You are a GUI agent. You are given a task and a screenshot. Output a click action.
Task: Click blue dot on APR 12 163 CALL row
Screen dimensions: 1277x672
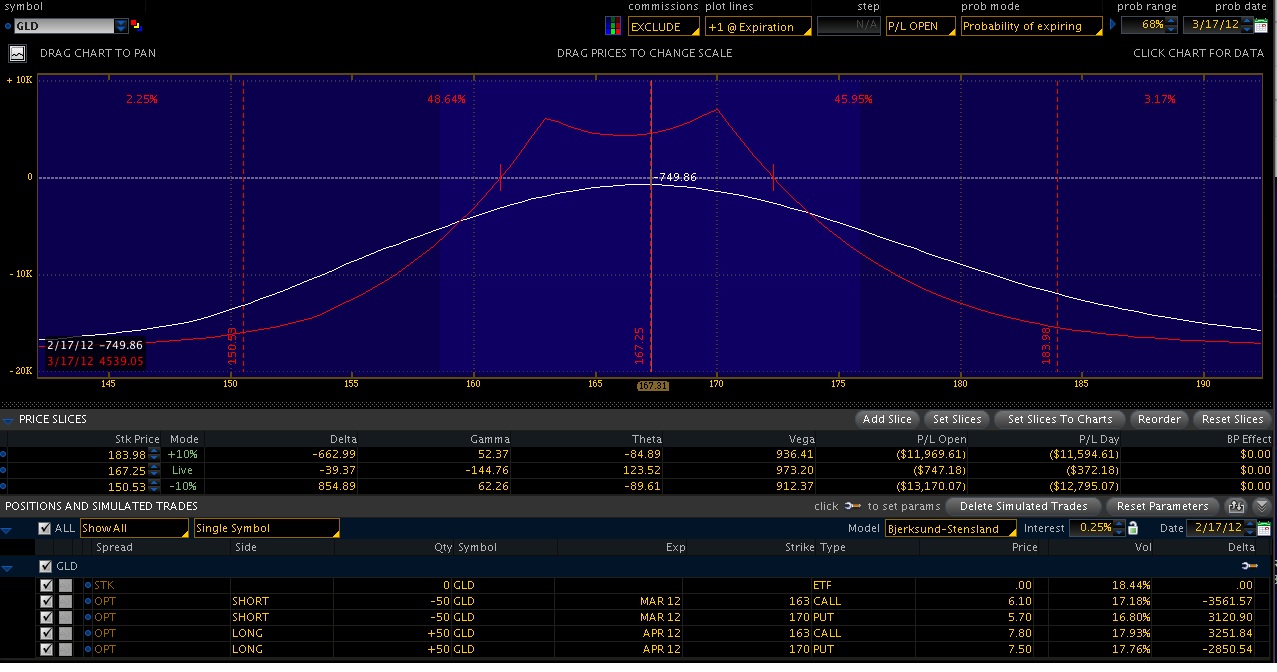tap(88, 633)
